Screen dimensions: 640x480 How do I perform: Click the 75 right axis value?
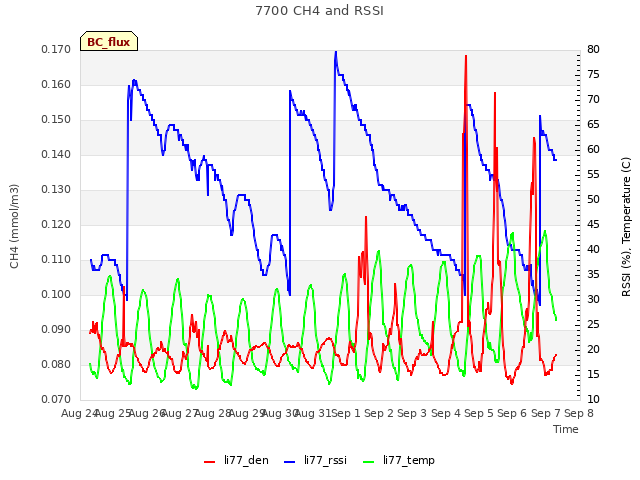[593, 74]
